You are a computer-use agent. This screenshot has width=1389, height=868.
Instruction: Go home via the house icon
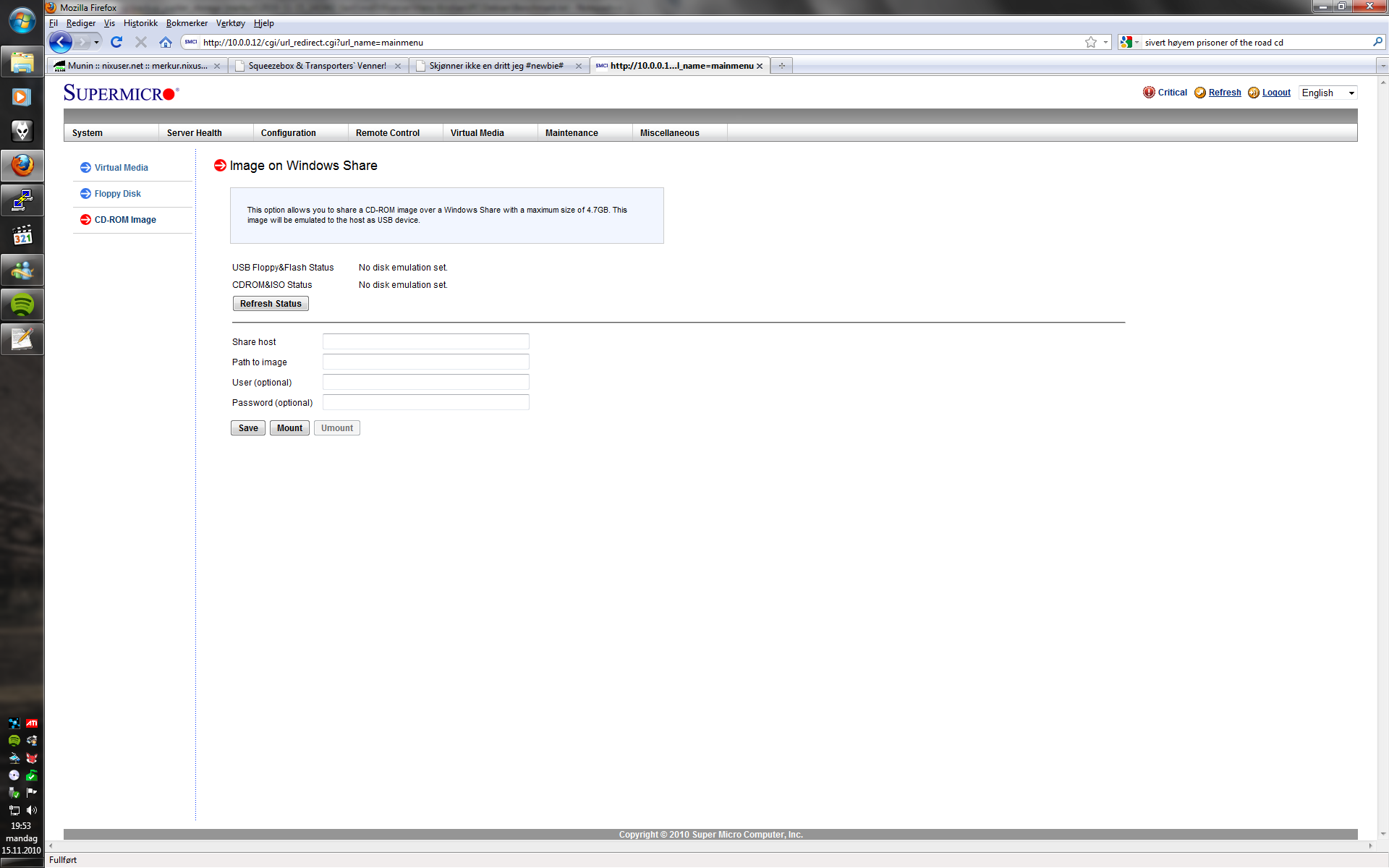(166, 42)
